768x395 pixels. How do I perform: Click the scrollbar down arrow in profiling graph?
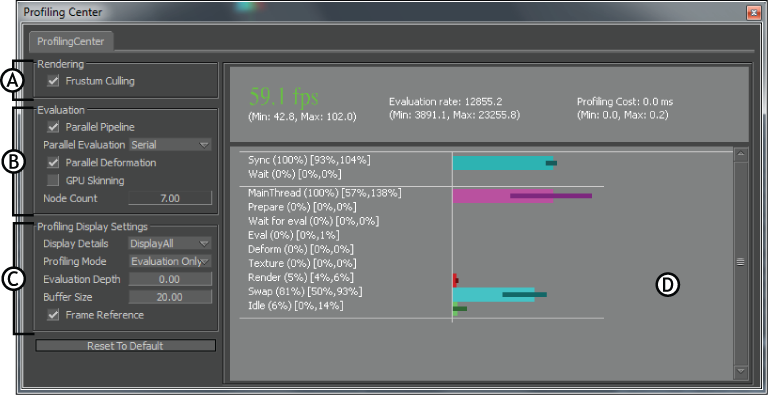tap(741, 372)
